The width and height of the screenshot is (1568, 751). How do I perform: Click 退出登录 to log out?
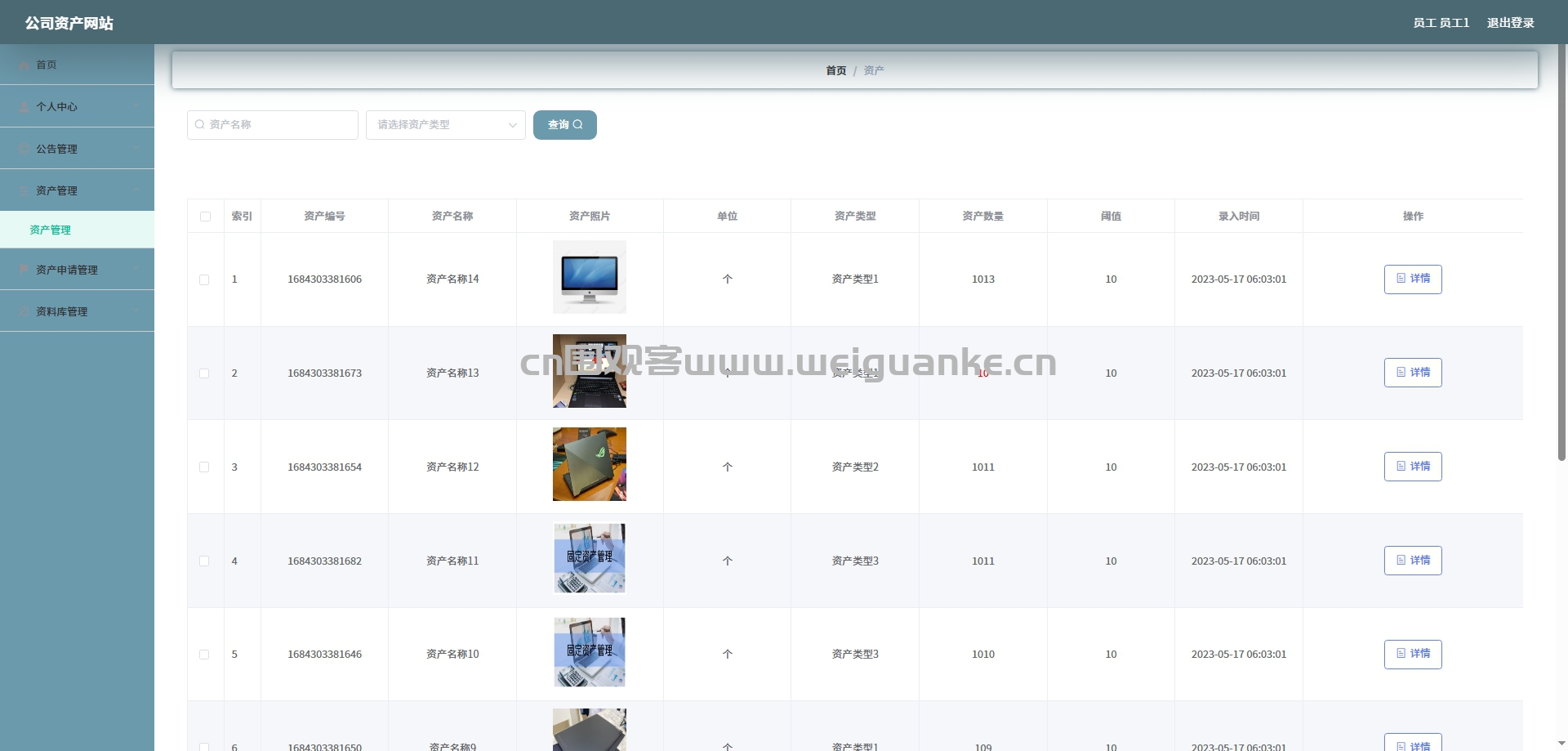click(1510, 23)
